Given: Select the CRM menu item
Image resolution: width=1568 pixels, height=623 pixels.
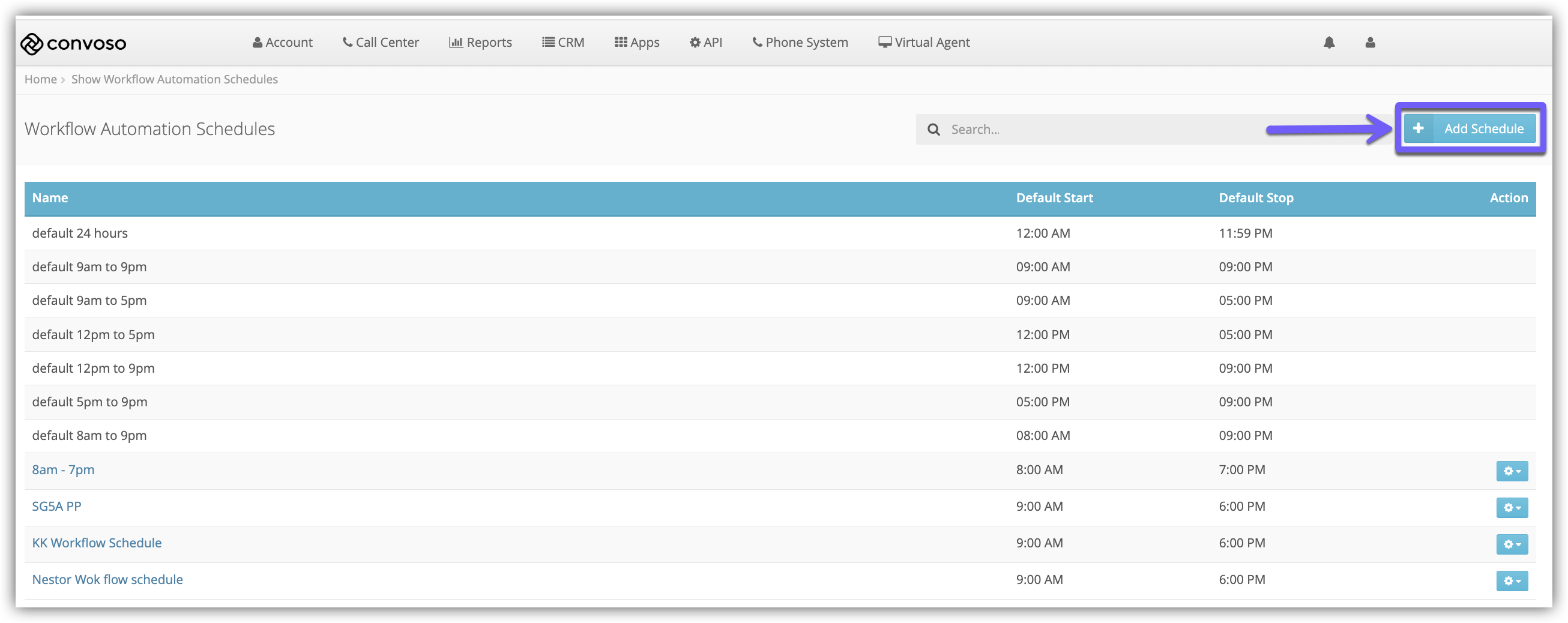Looking at the screenshot, I should pos(563,43).
